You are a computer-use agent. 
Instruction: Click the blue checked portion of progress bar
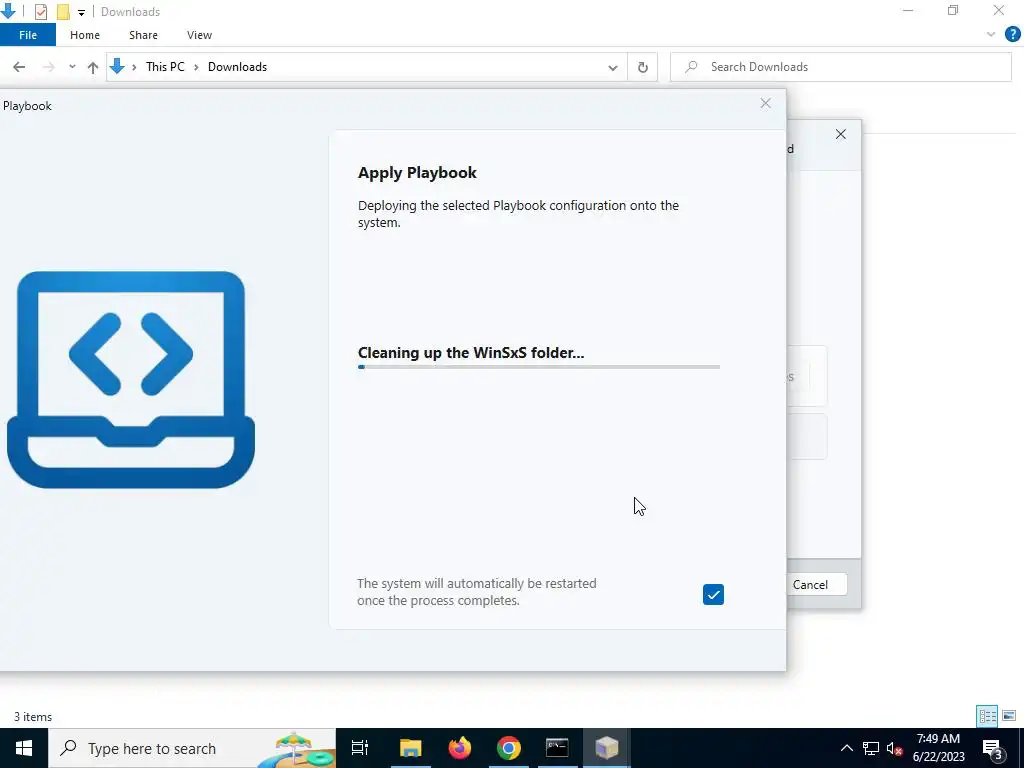(x=361, y=367)
